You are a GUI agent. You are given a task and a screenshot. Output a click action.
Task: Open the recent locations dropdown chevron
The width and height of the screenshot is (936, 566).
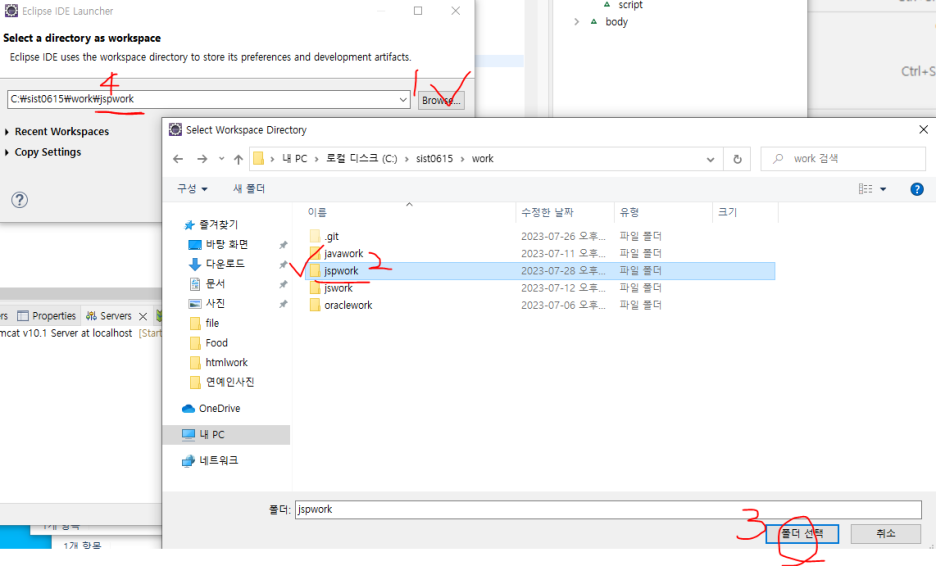click(221, 159)
